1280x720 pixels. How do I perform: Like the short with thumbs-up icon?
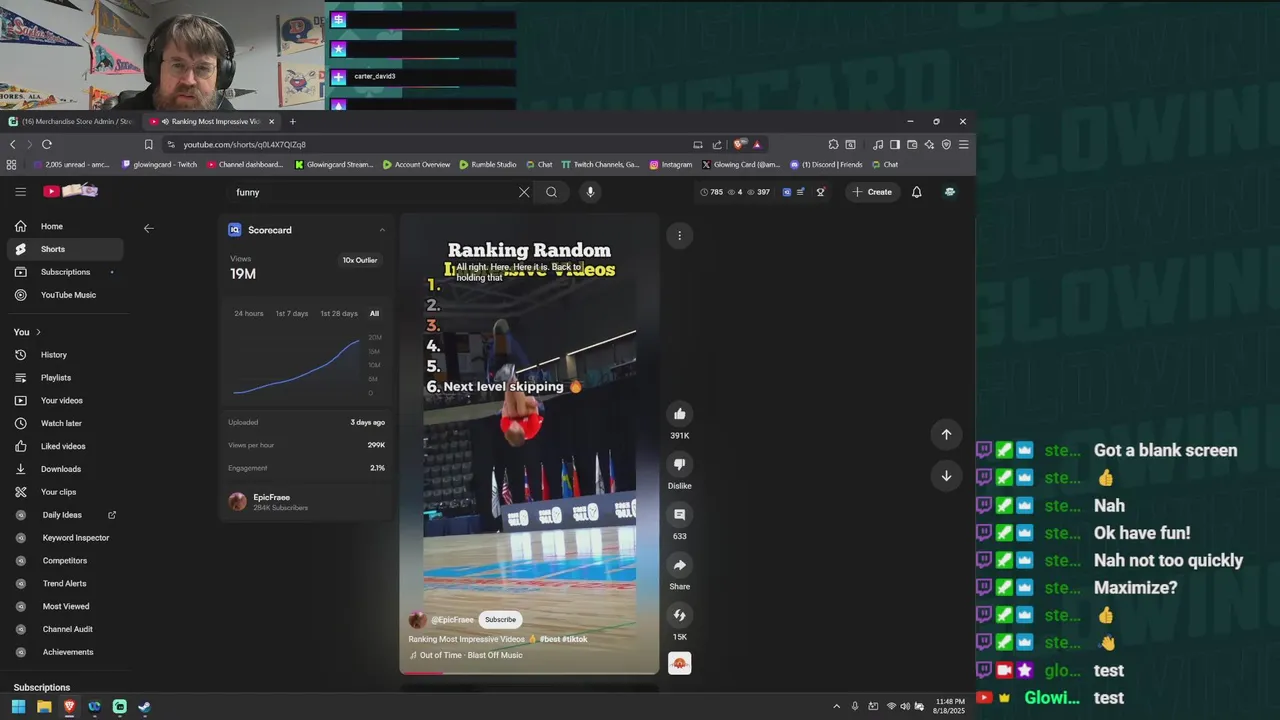tap(680, 414)
